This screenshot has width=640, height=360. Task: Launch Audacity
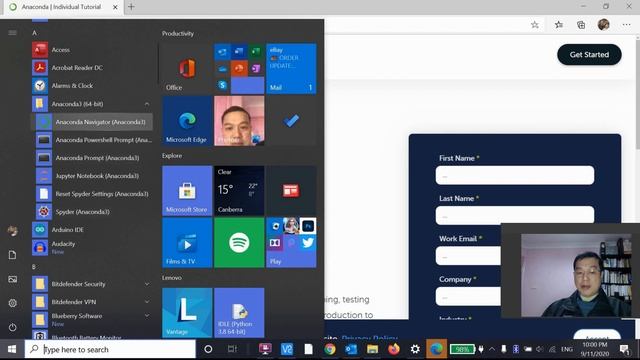click(92, 247)
